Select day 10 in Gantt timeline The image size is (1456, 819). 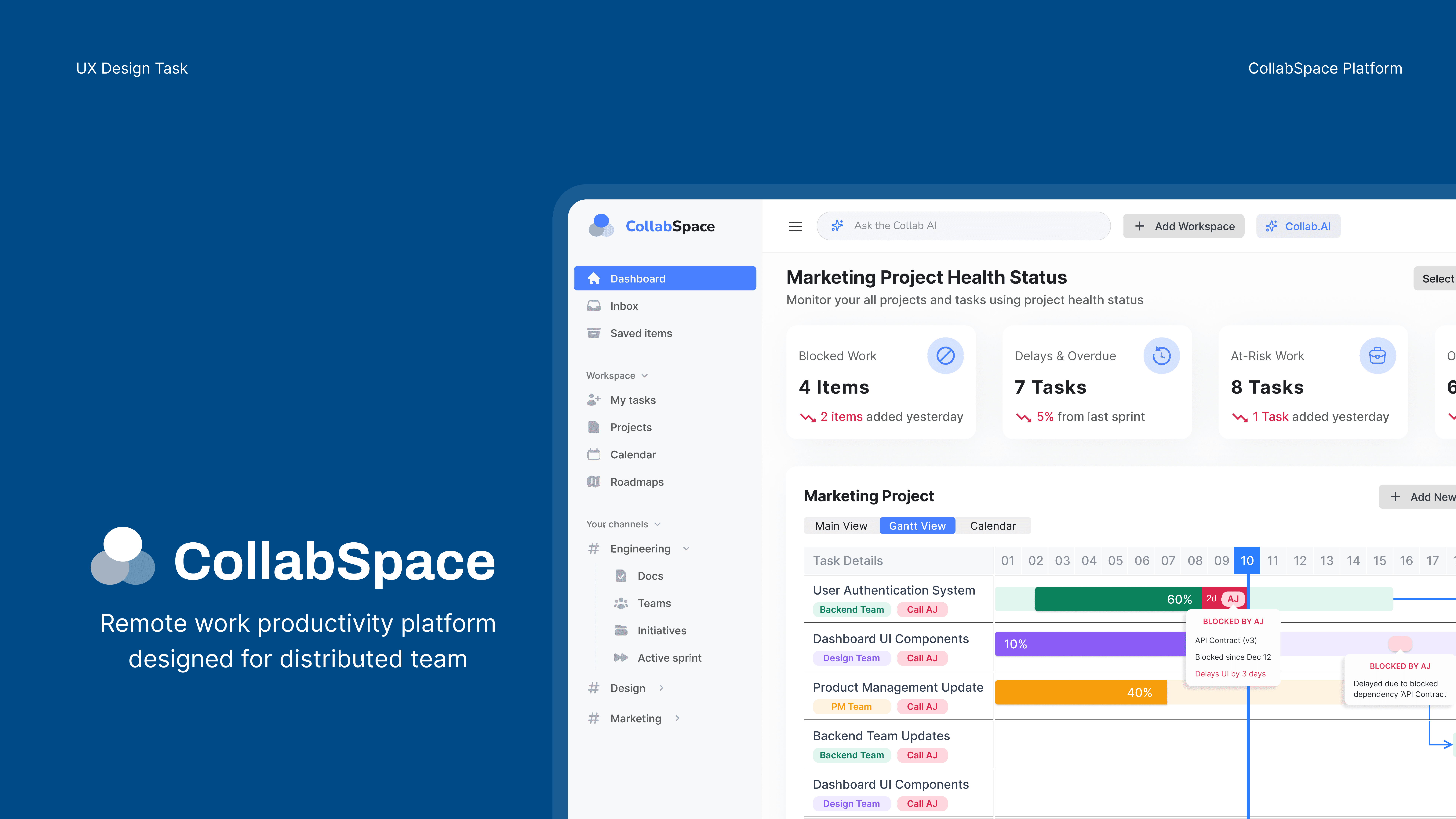[1247, 561]
